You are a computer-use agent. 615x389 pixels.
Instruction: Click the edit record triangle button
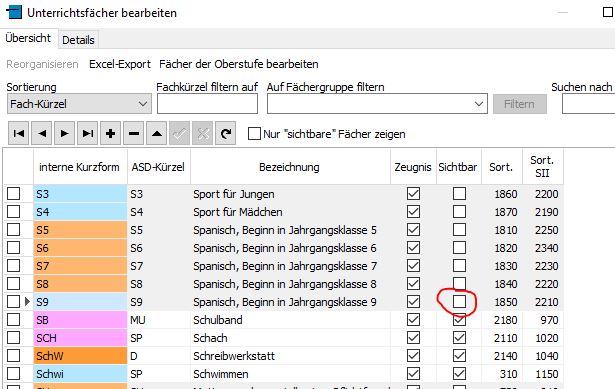(156, 134)
